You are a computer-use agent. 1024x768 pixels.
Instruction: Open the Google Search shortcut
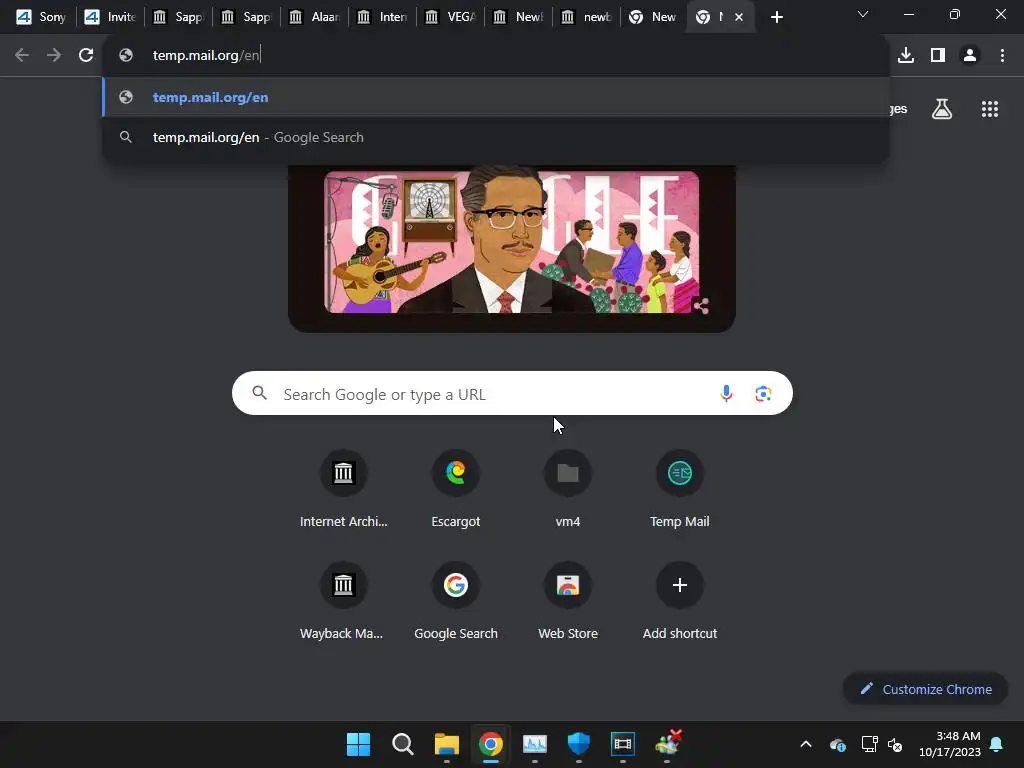pos(456,600)
